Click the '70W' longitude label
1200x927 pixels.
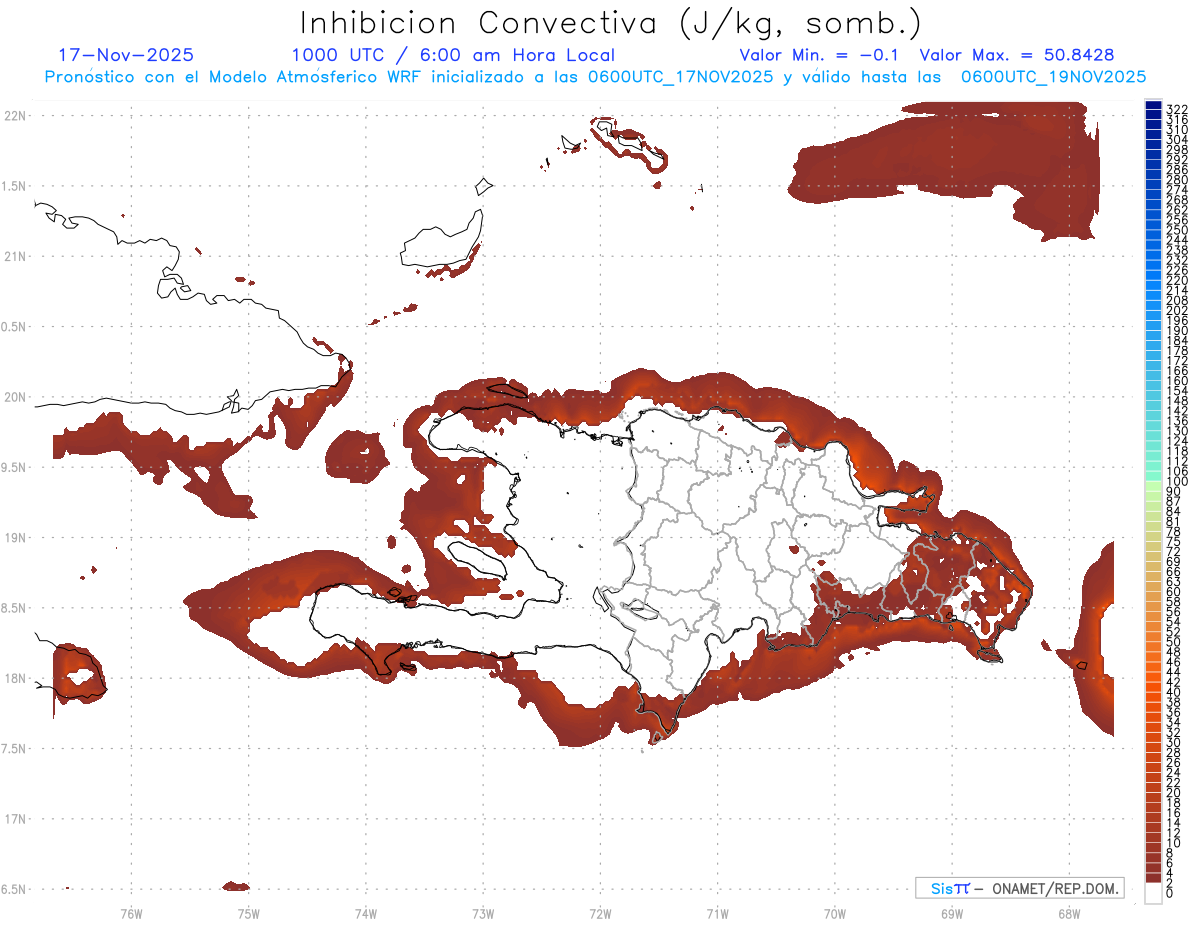coord(835,914)
